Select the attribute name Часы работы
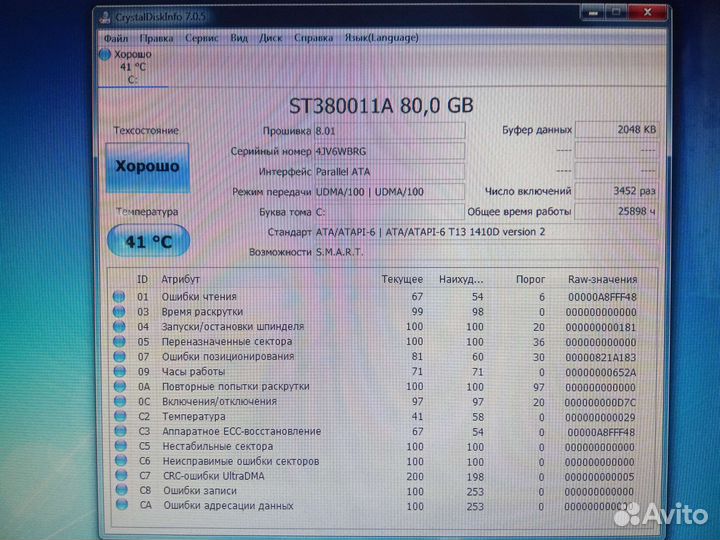Screen dimensions: 720x540 [x=193, y=371]
